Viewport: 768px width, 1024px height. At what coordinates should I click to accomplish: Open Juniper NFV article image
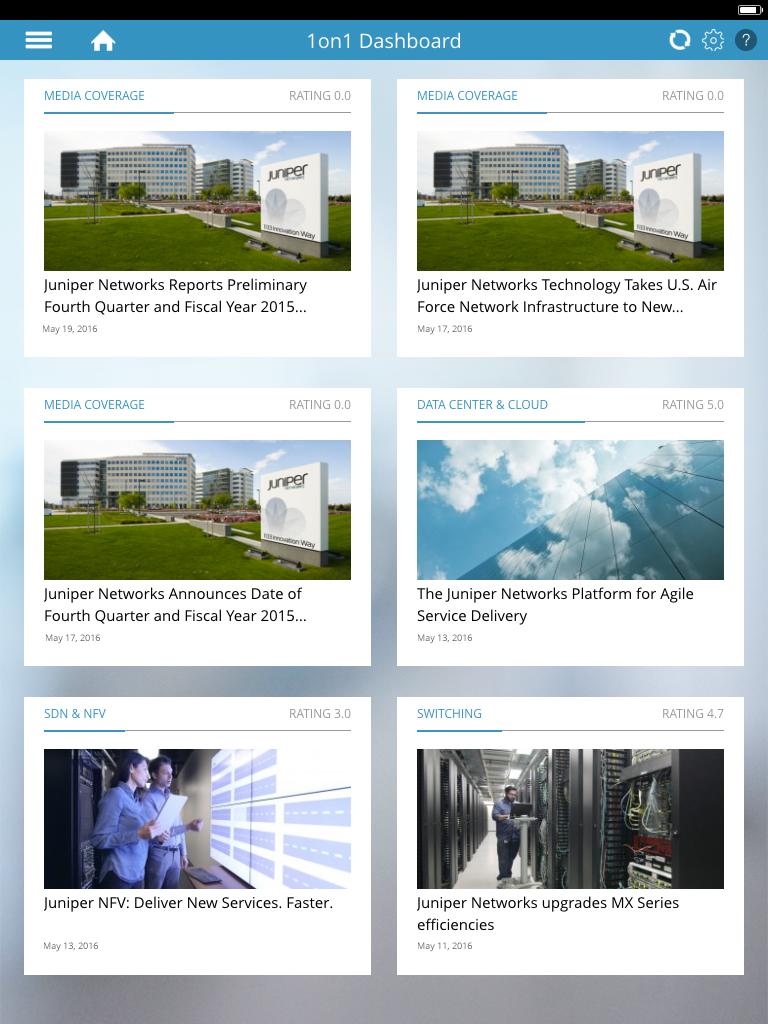click(x=197, y=819)
